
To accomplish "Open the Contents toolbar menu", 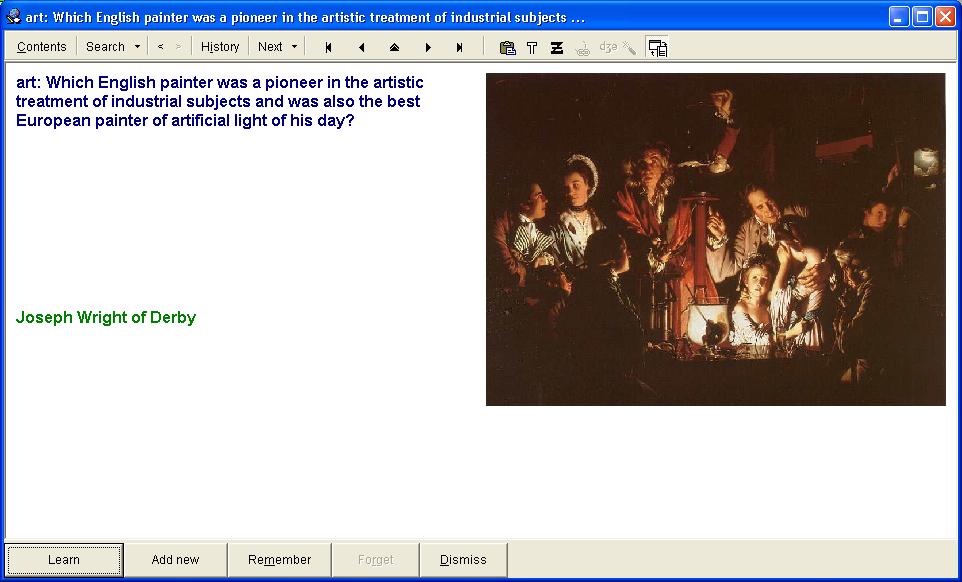I will coord(42,47).
